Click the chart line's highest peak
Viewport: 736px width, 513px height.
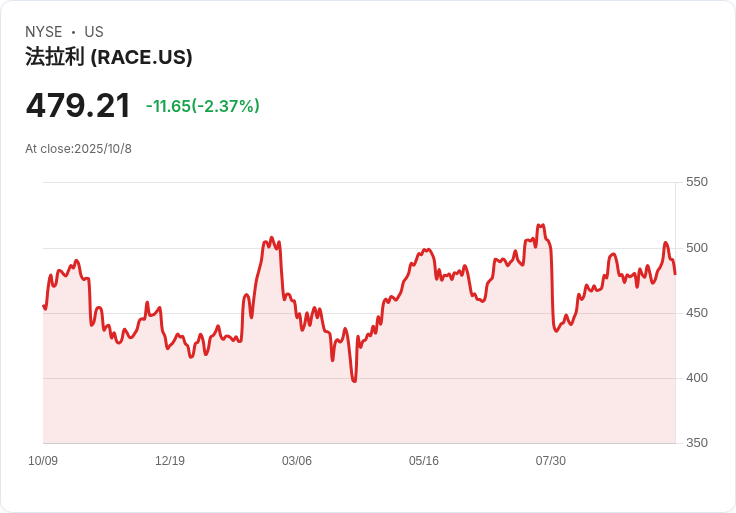pos(541,225)
